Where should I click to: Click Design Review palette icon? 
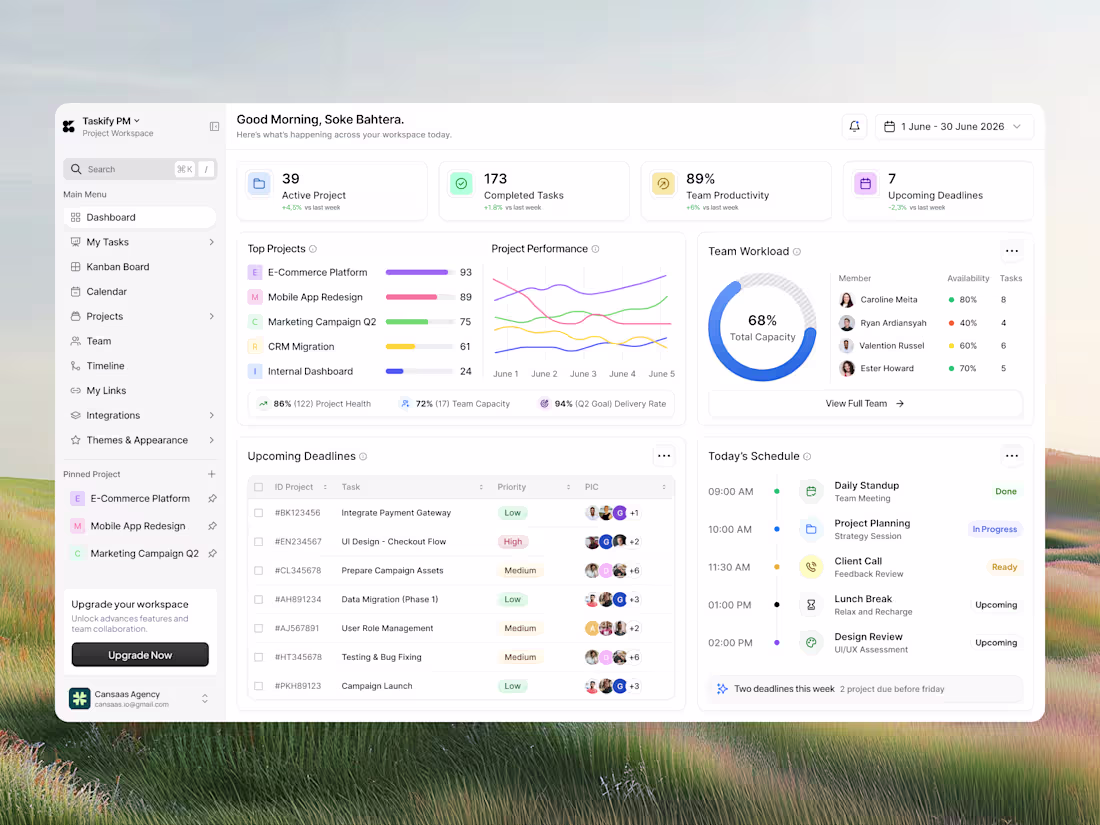click(811, 643)
